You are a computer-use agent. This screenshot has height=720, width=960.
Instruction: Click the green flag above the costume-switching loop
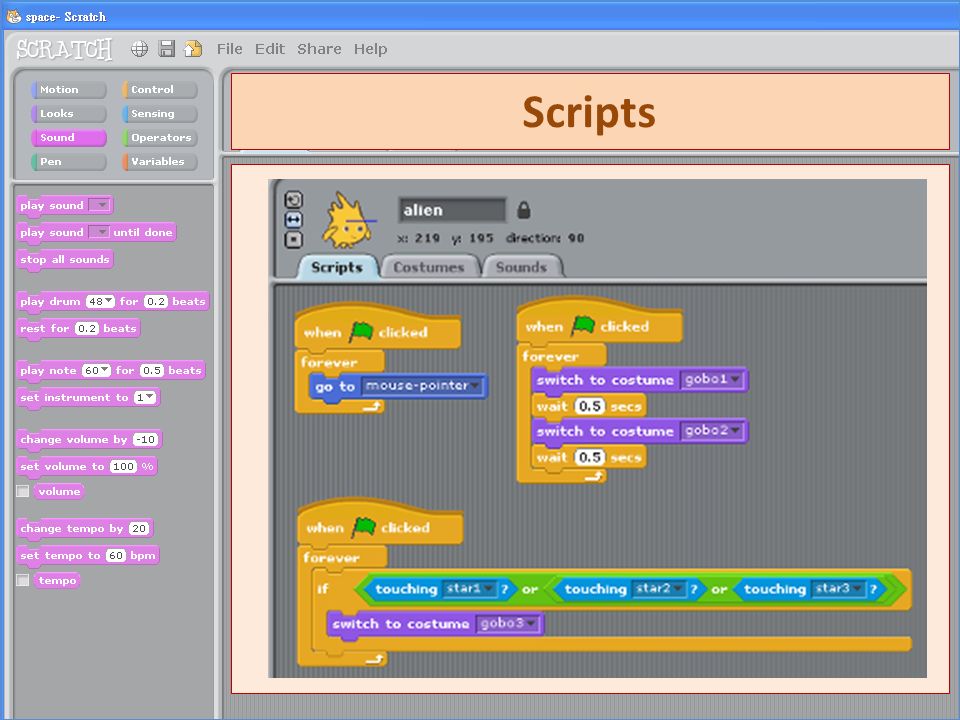click(583, 326)
